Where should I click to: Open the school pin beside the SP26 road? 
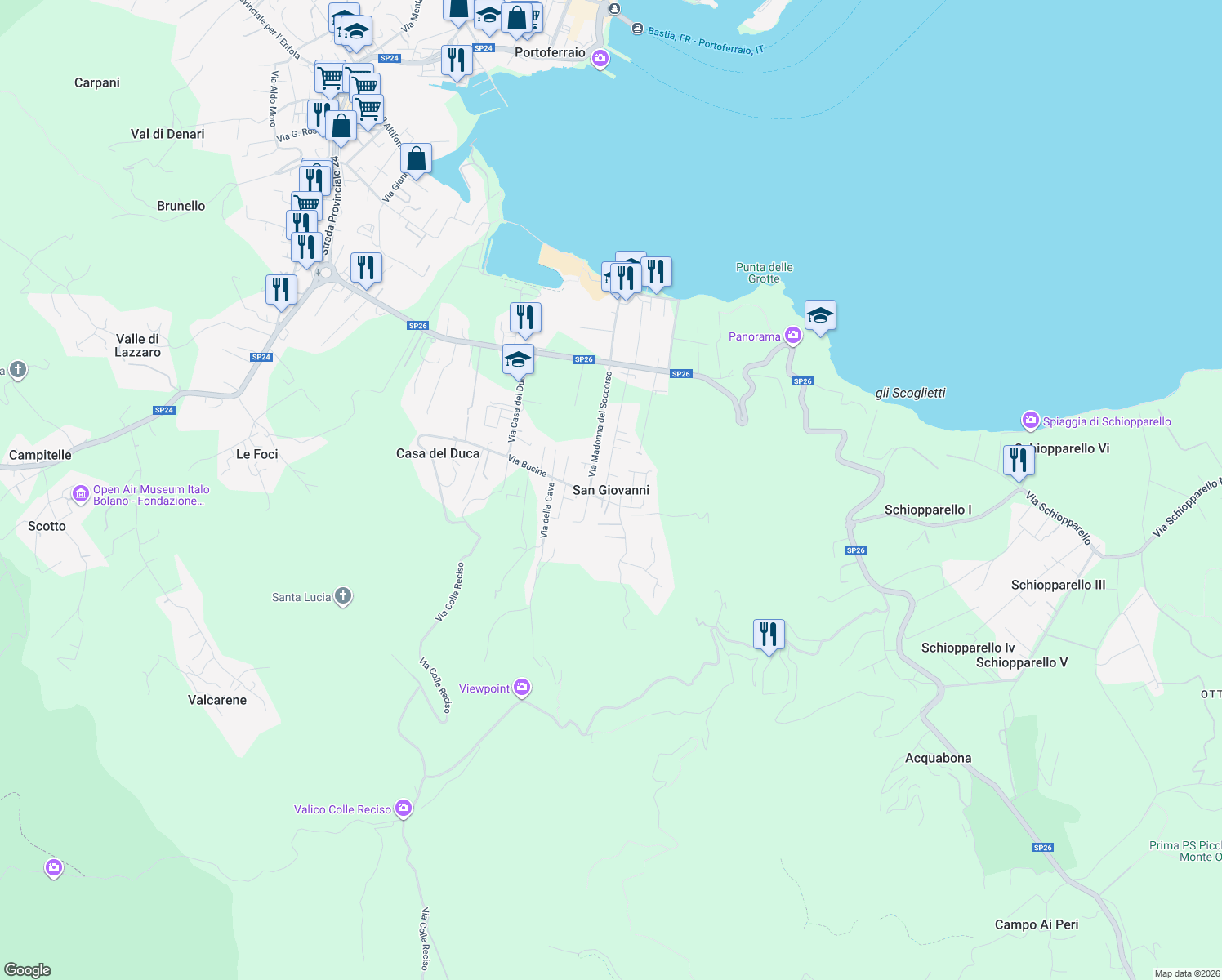[x=516, y=359]
